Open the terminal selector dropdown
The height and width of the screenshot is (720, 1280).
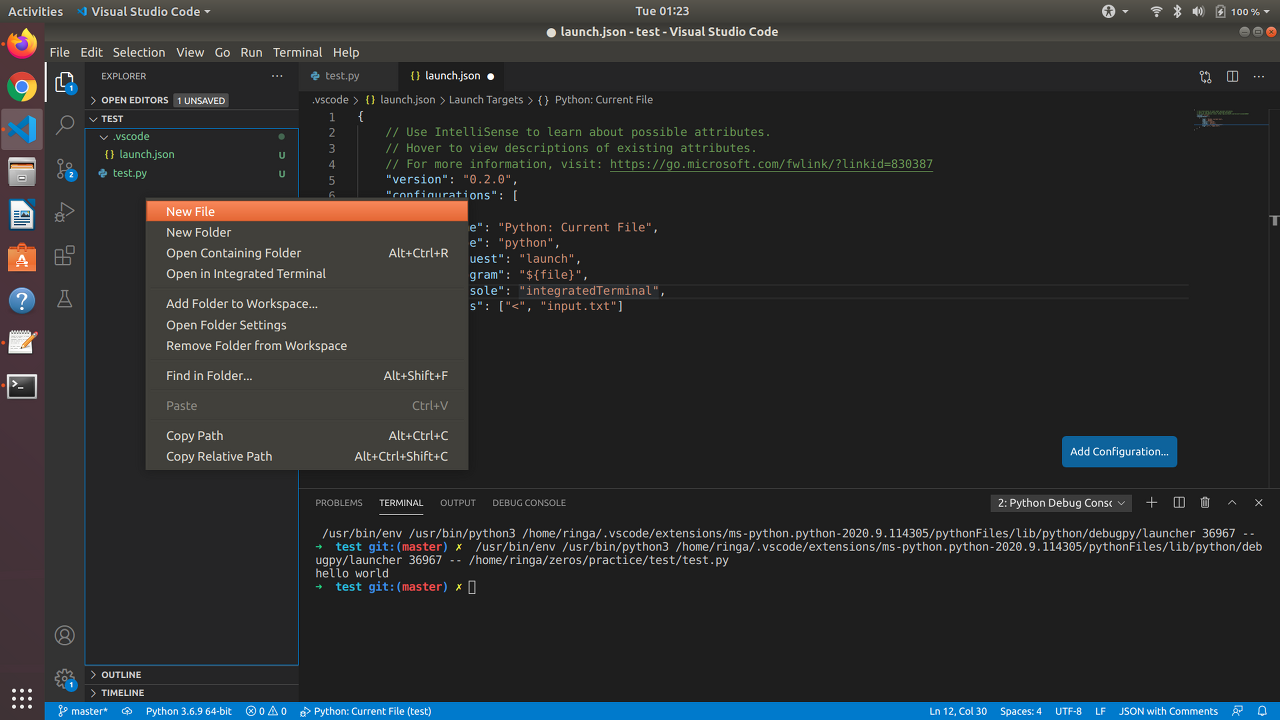click(x=1061, y=503)
